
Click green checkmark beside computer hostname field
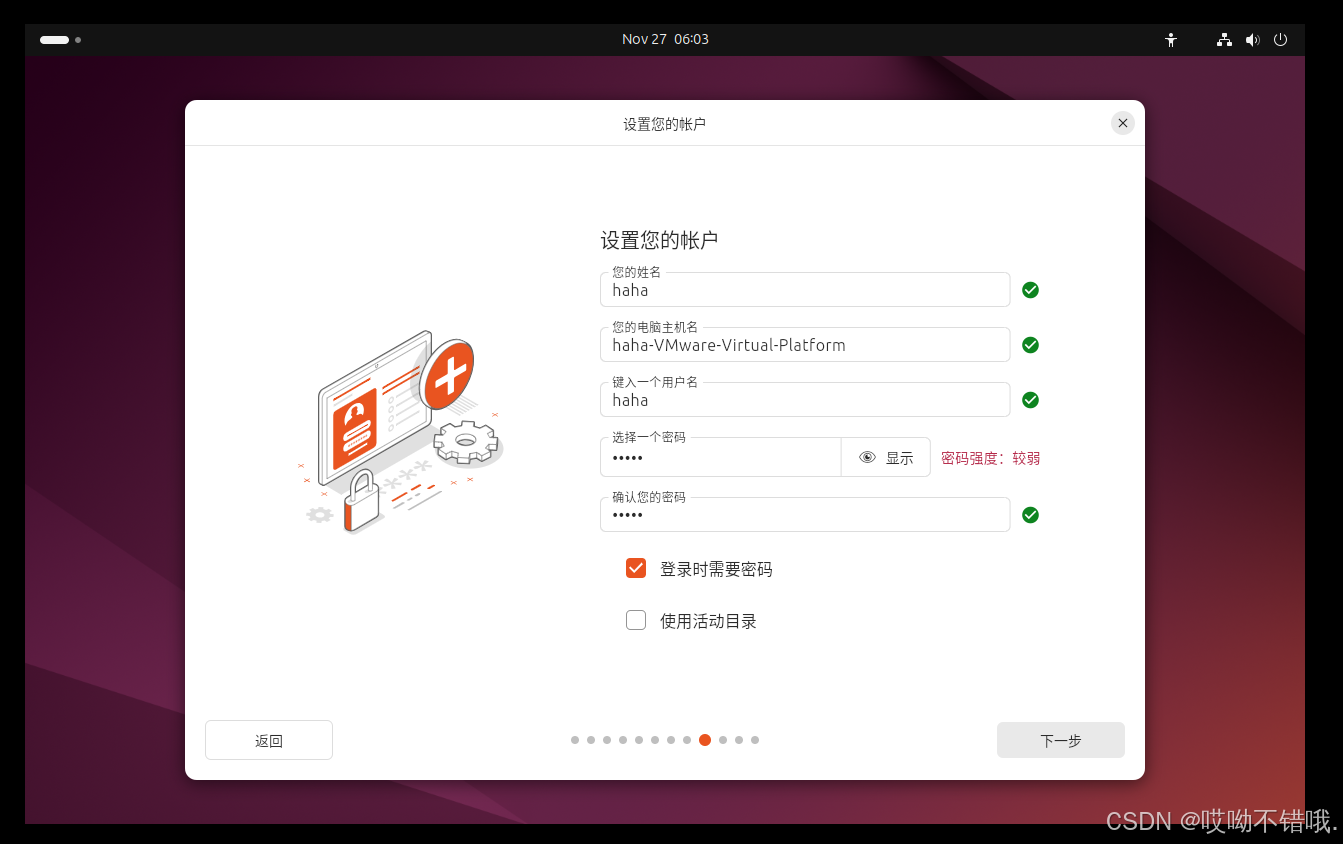[1030, 345]
